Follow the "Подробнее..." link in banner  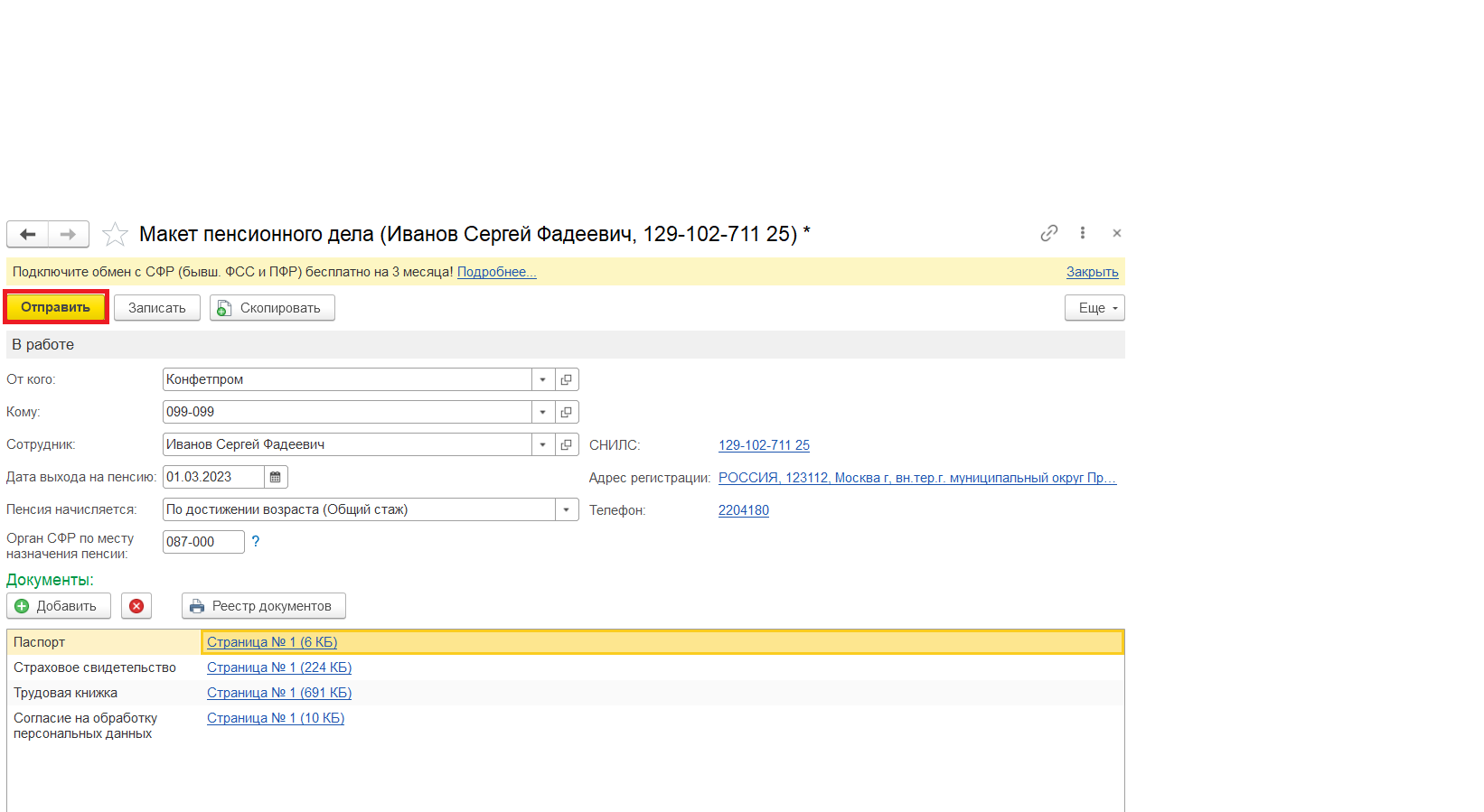496,272
